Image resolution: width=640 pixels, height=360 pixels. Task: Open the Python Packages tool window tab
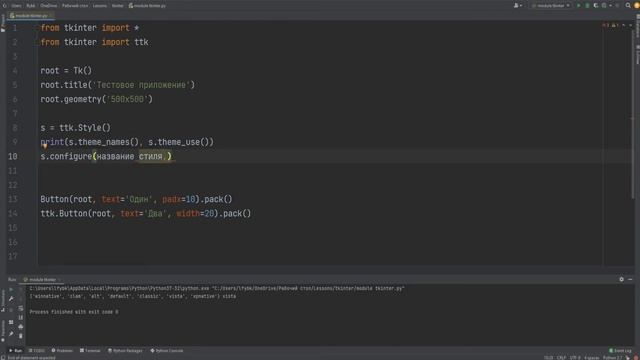click(125, 351)
